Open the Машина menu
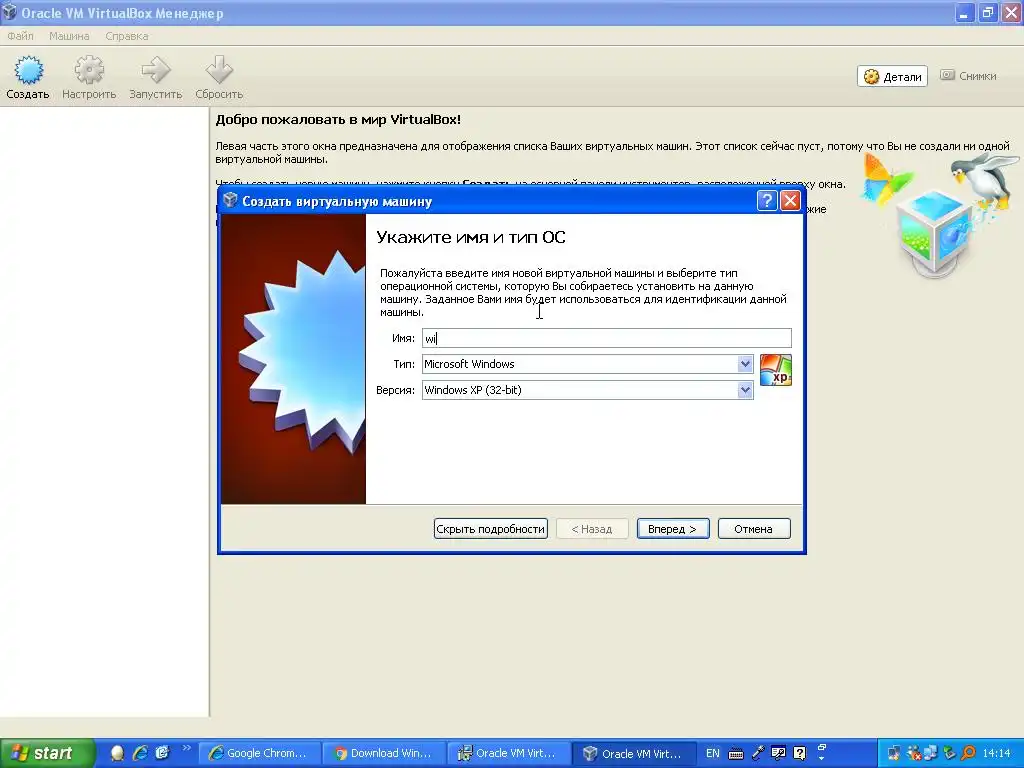The height and width of the screenshot is (768, 1024). 69,36
